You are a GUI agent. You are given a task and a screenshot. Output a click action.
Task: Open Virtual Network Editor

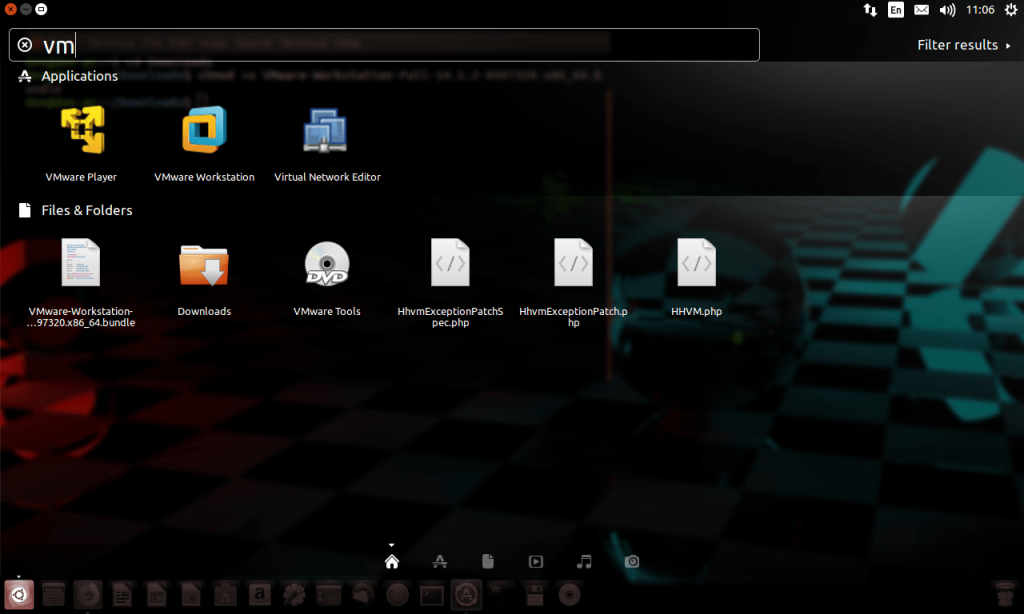click(327, 144)
